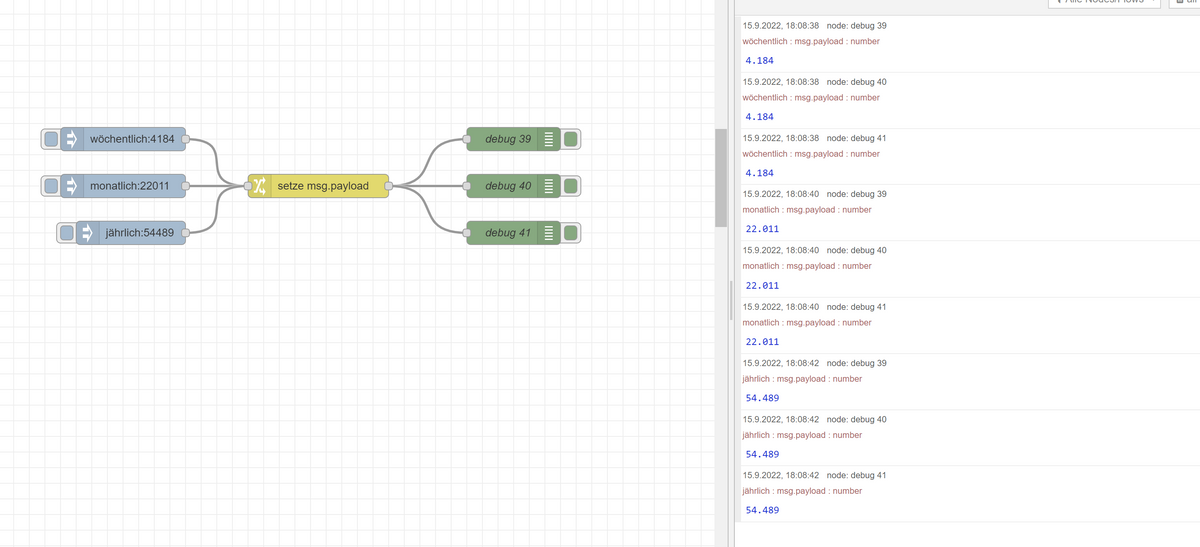Click the 18:08:38 node: debug 40 header

pyautogui.click(x=814, y=81)
